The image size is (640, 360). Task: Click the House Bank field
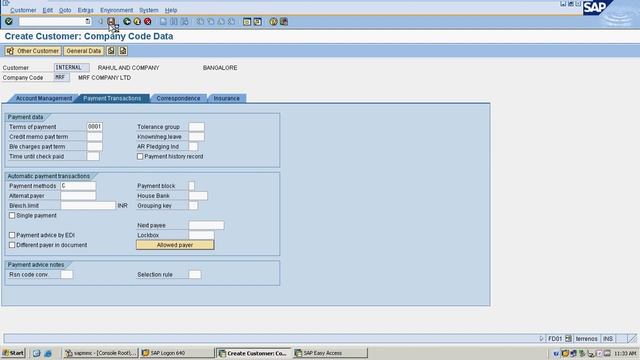[x=198, y=196]
